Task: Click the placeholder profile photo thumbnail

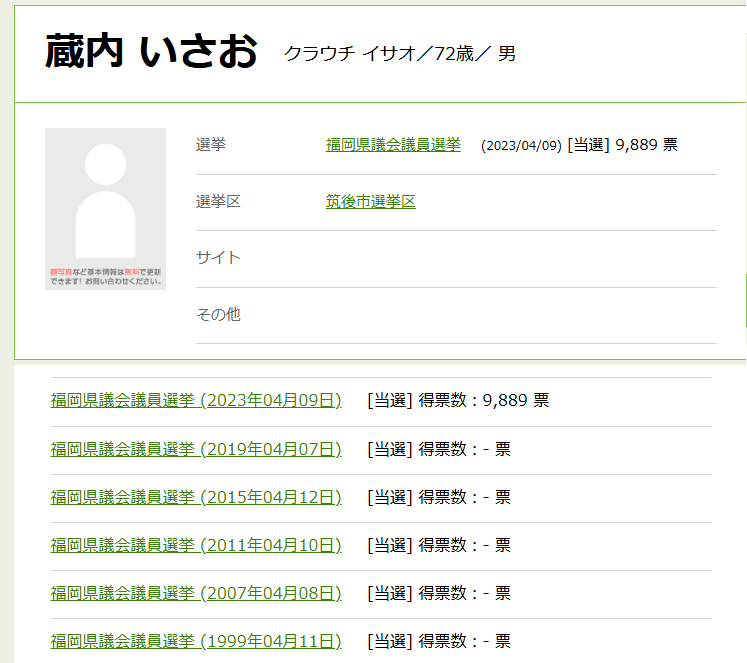Action: [x=105, y=209]
